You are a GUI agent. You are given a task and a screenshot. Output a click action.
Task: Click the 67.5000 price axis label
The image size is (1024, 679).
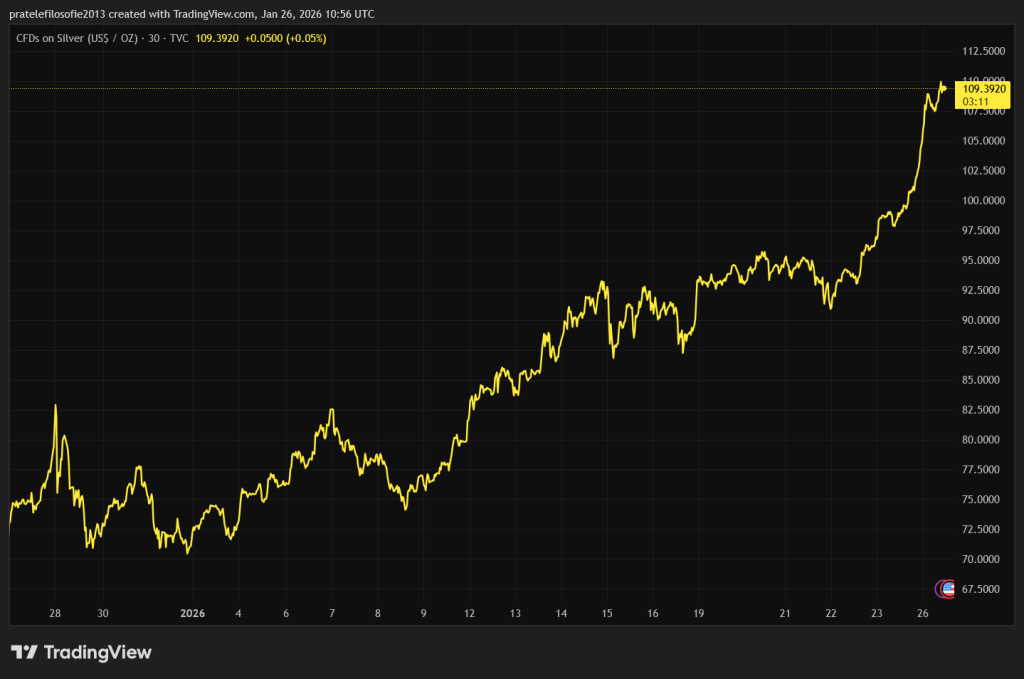pos(984,589)
